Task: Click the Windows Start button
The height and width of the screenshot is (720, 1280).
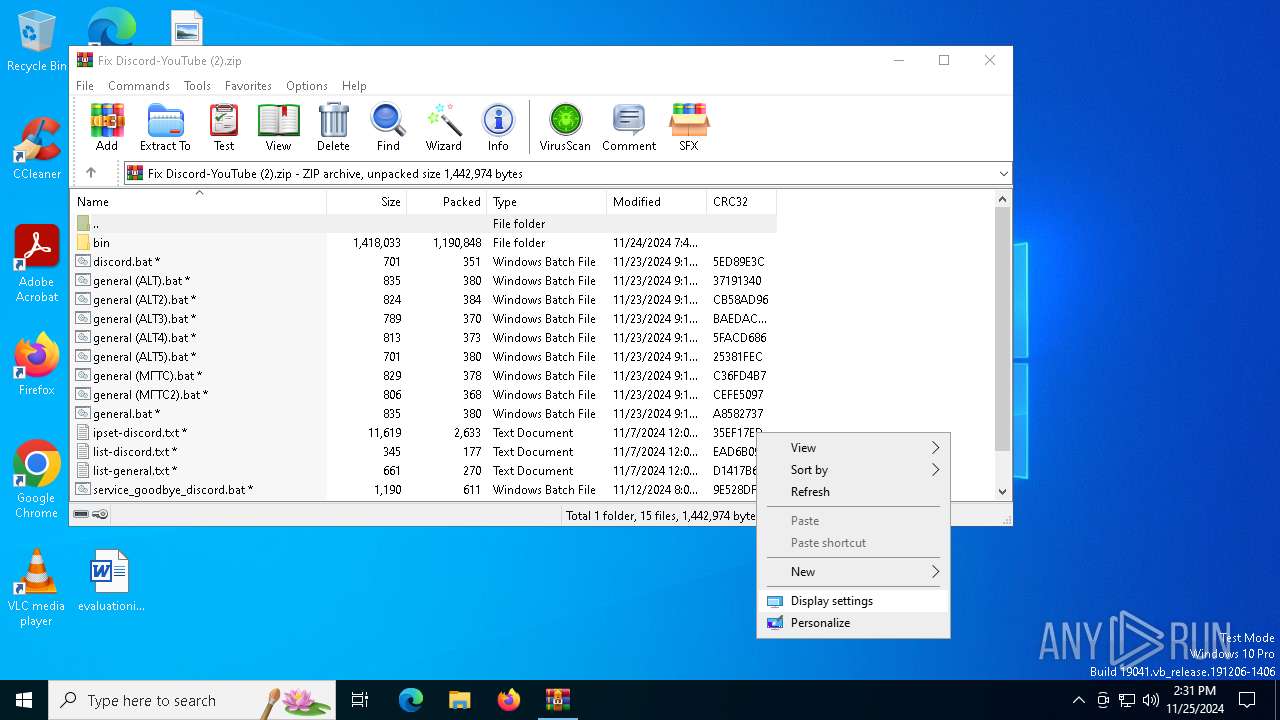Action: tap(24, 700)
